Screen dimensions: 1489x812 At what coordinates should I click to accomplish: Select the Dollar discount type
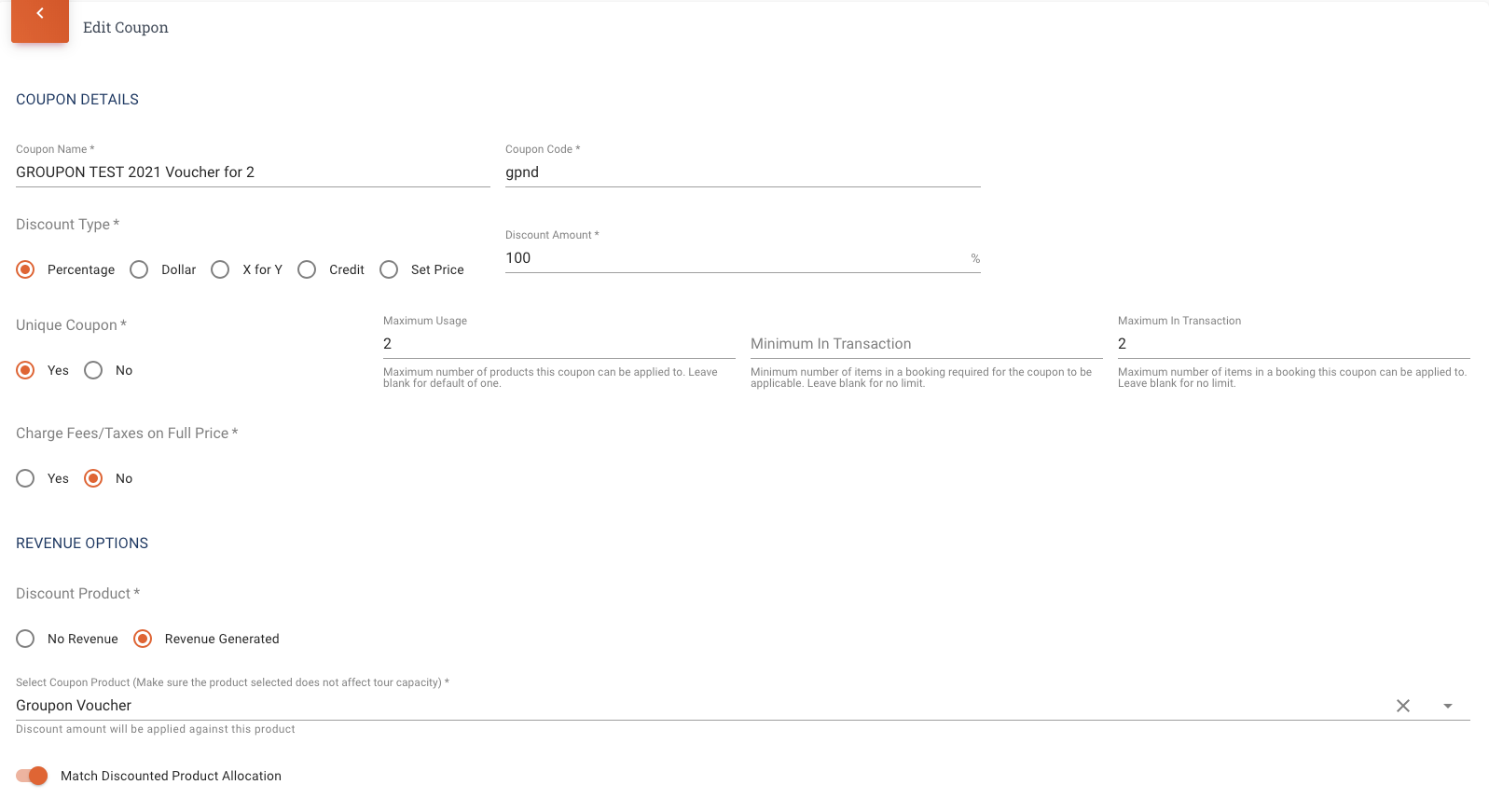pos(139,269)
